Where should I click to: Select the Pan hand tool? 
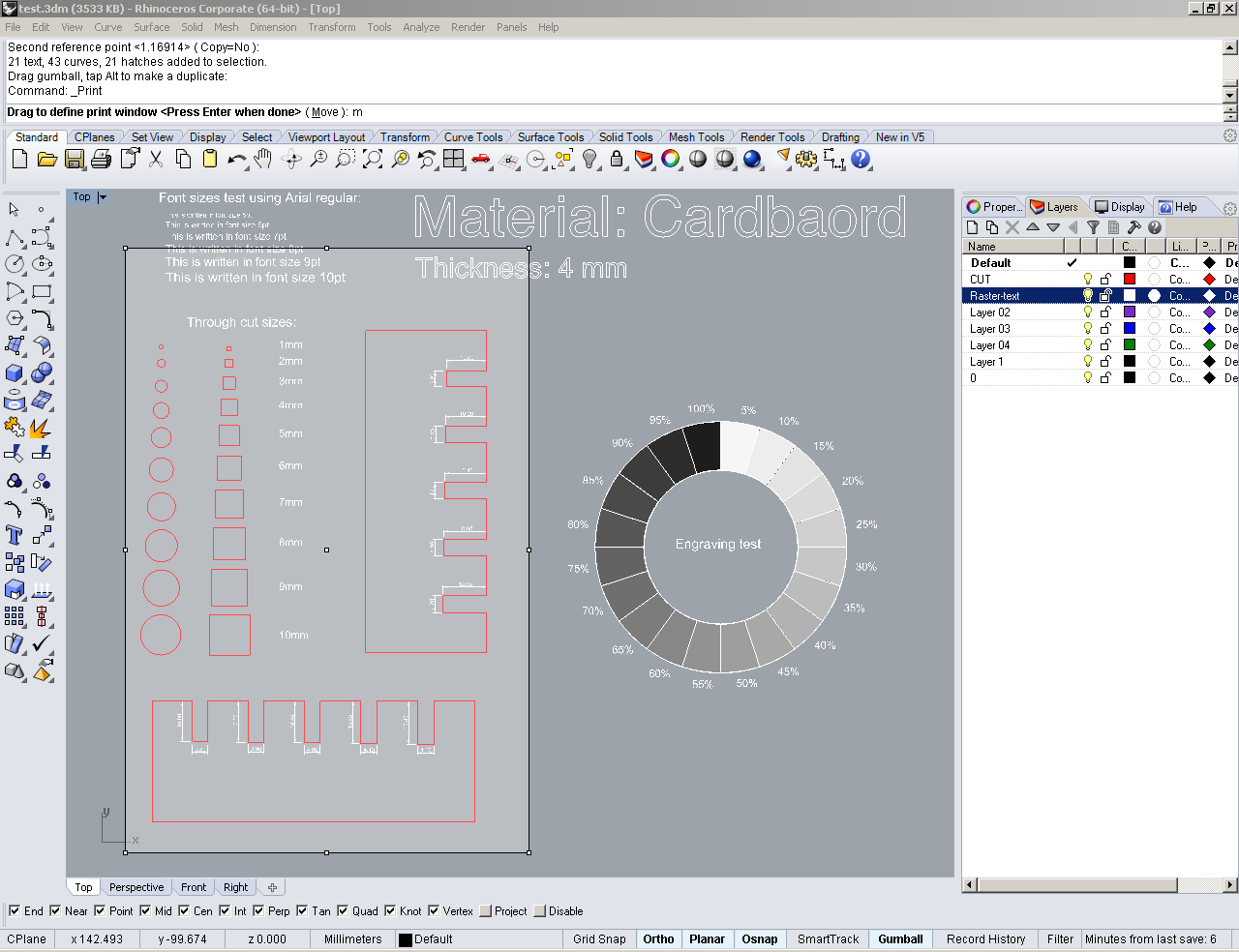tap(263, 160)
